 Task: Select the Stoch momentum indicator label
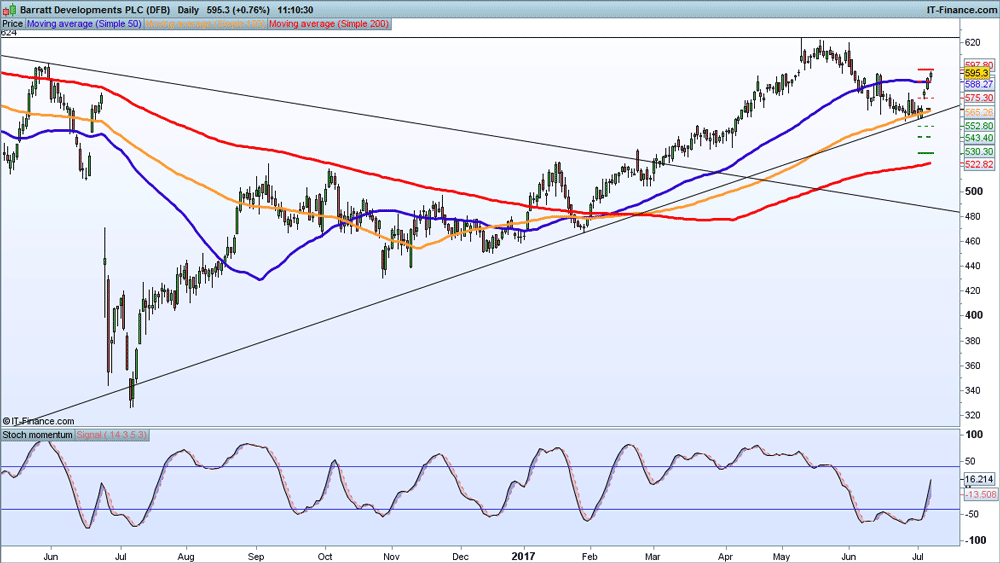click(x=38, y=435)
